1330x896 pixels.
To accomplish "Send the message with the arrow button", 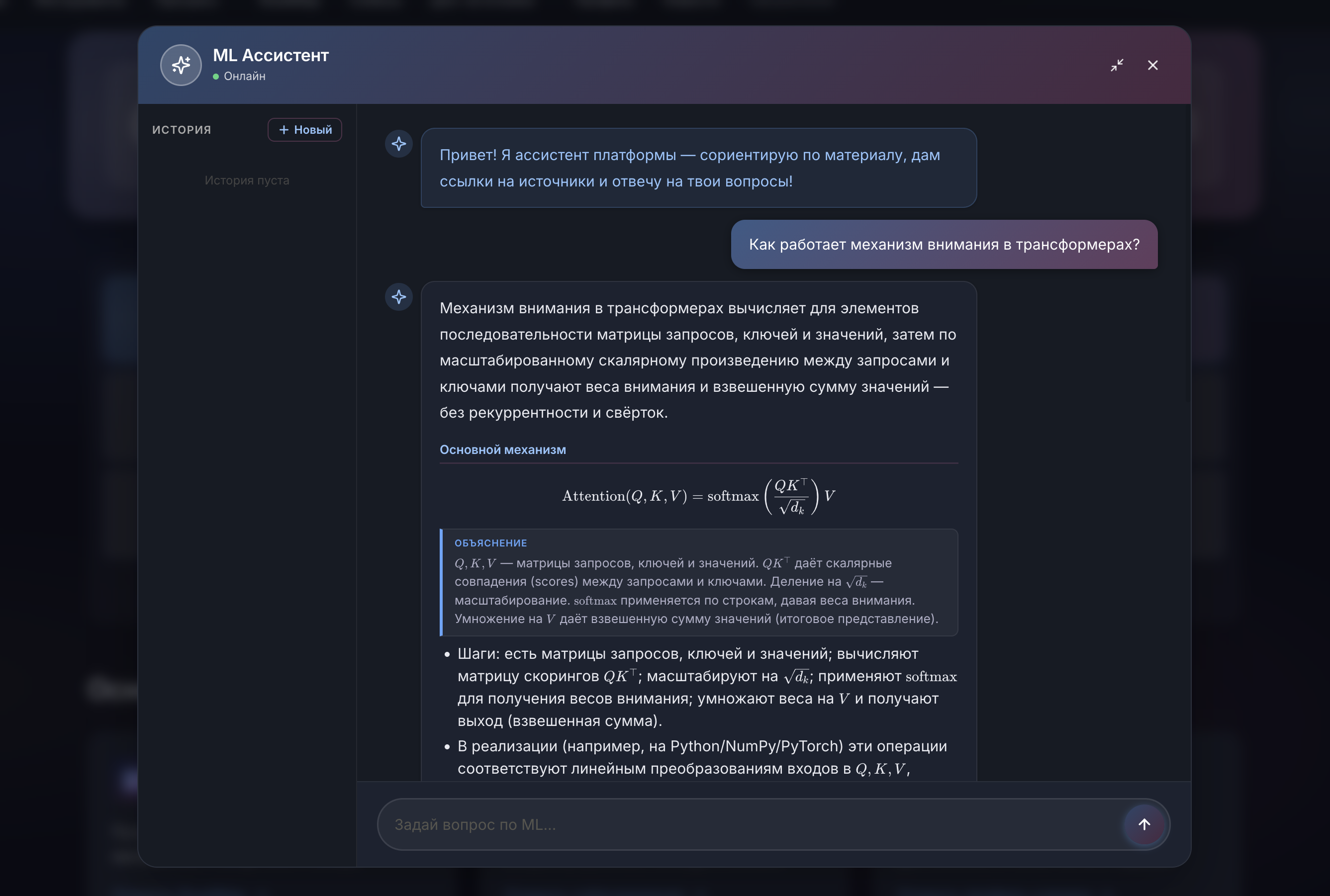I will point(1144,824).
